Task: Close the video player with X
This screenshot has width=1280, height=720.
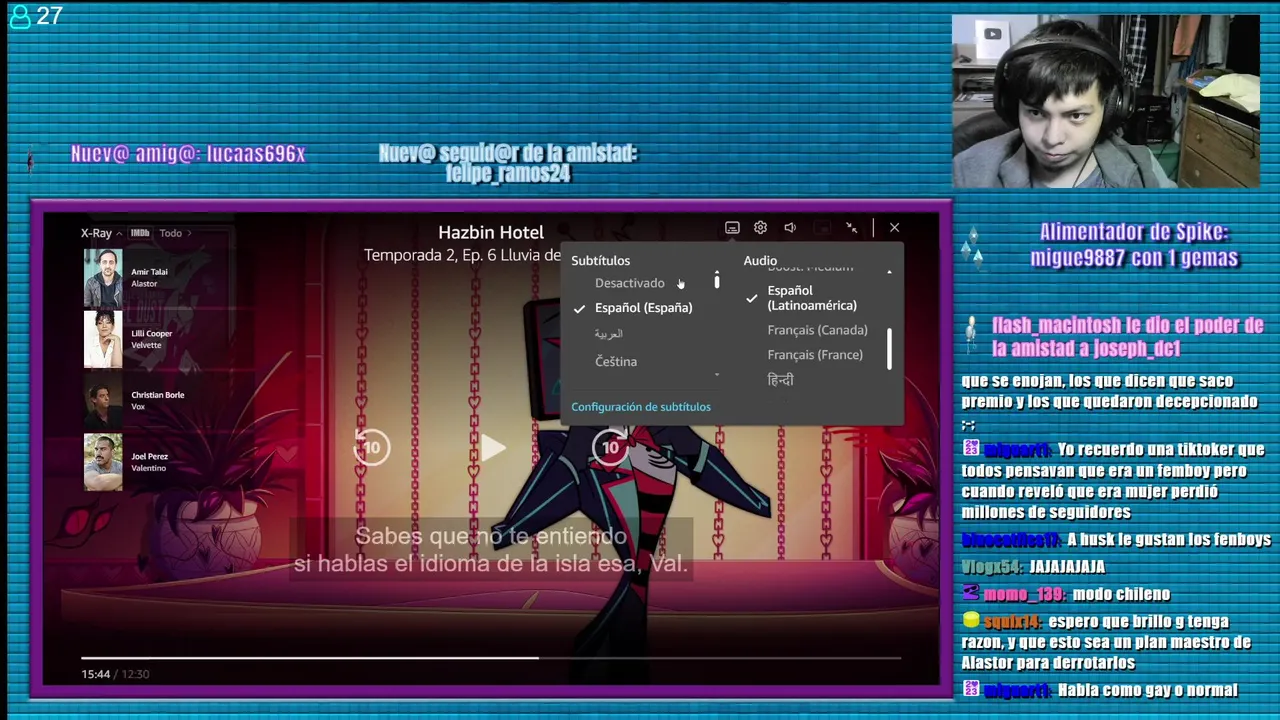Action: pyautogui.click(x=894, y=228)
